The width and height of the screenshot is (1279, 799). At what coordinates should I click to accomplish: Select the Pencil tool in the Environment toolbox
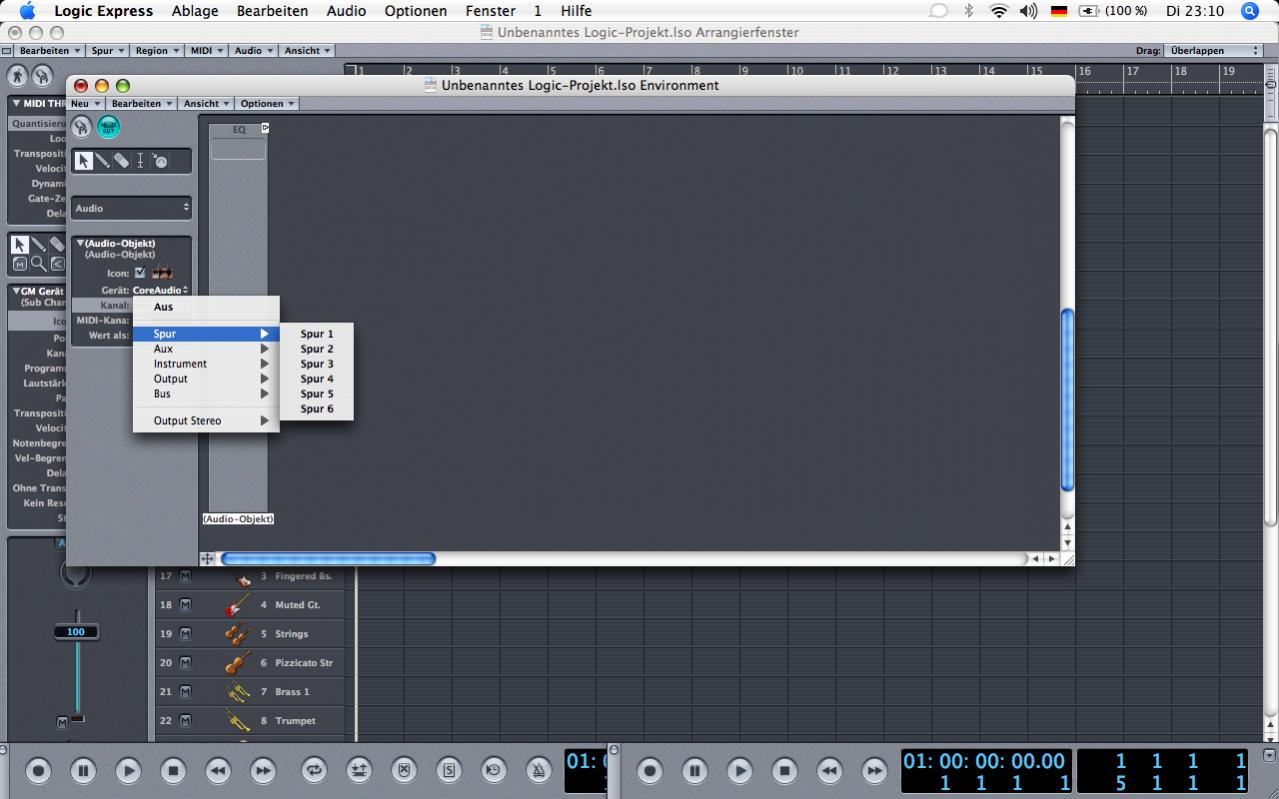point(102,161)
